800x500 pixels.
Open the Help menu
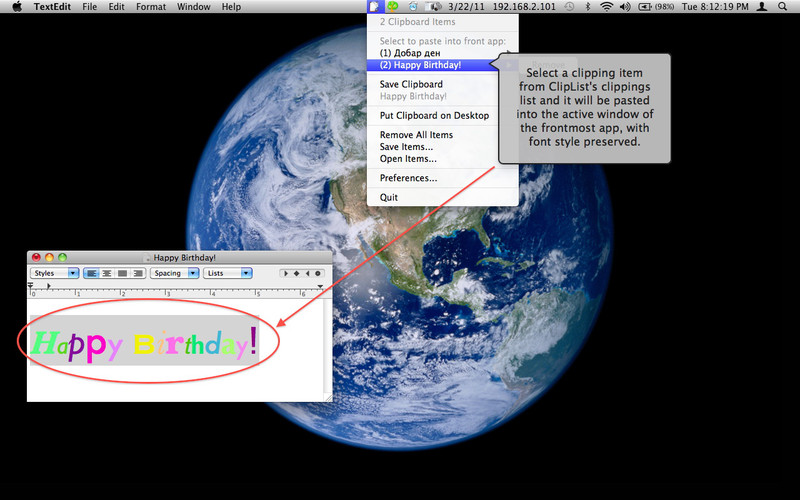click(x=231, y=7)
